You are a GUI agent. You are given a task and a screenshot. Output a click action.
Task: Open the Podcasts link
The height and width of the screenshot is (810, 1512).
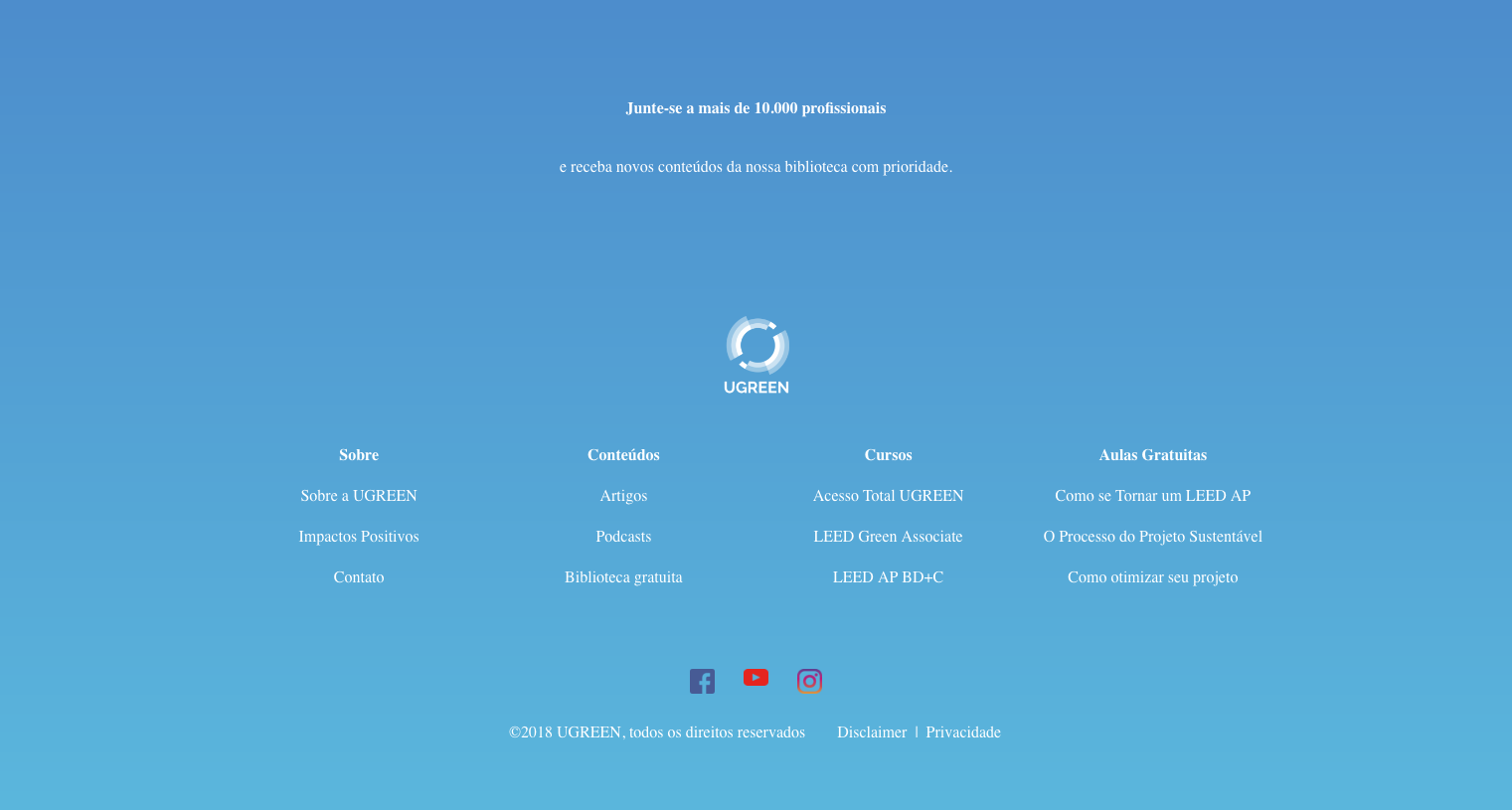coord(623,537)
